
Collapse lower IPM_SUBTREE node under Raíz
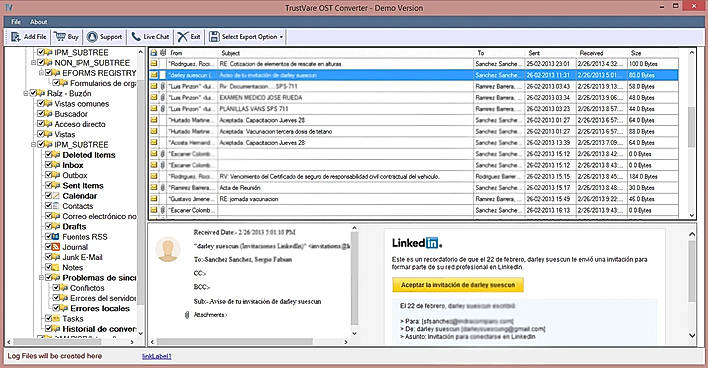pos(33,144)
